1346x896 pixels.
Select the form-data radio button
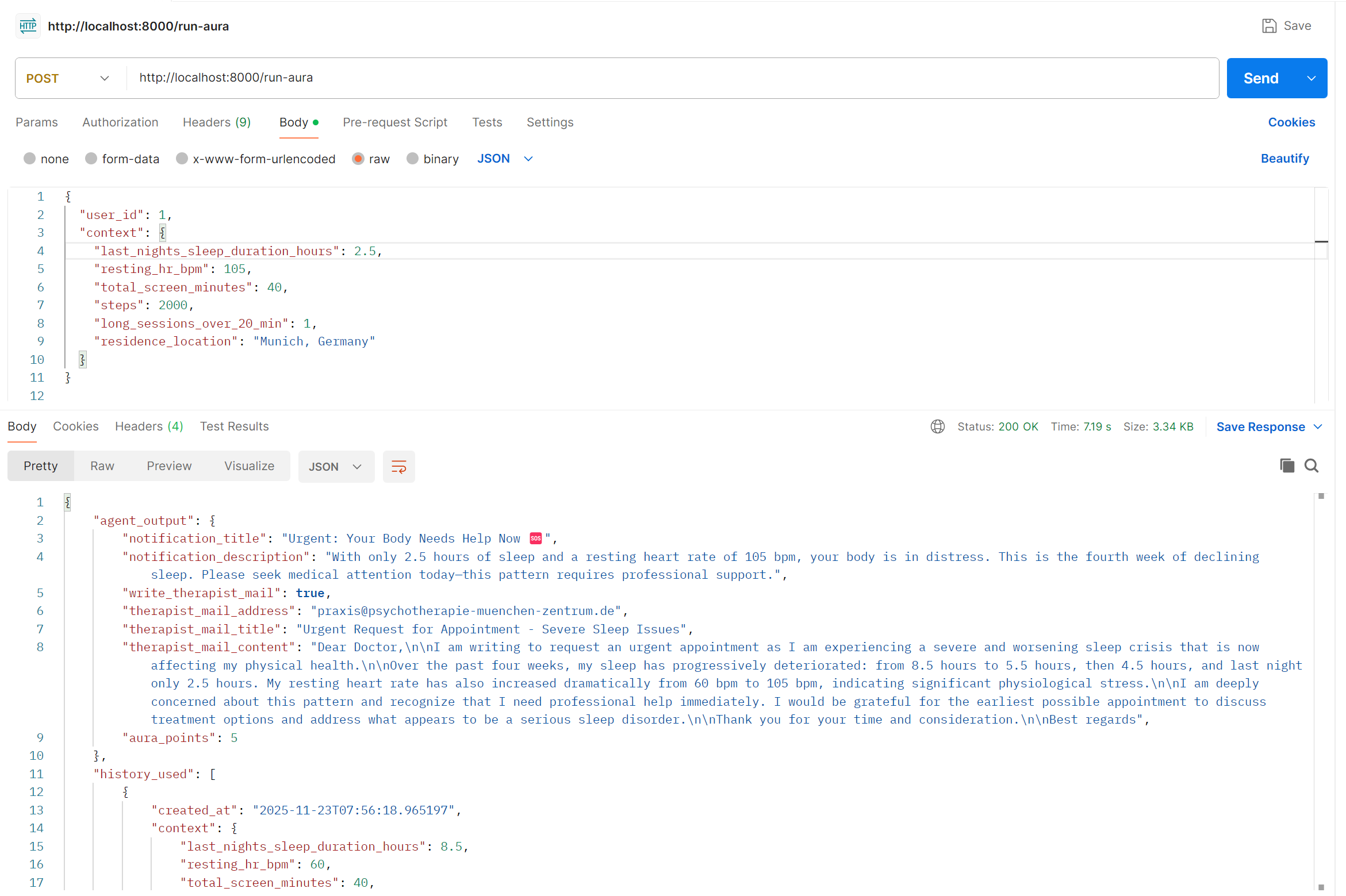(91, 159)
